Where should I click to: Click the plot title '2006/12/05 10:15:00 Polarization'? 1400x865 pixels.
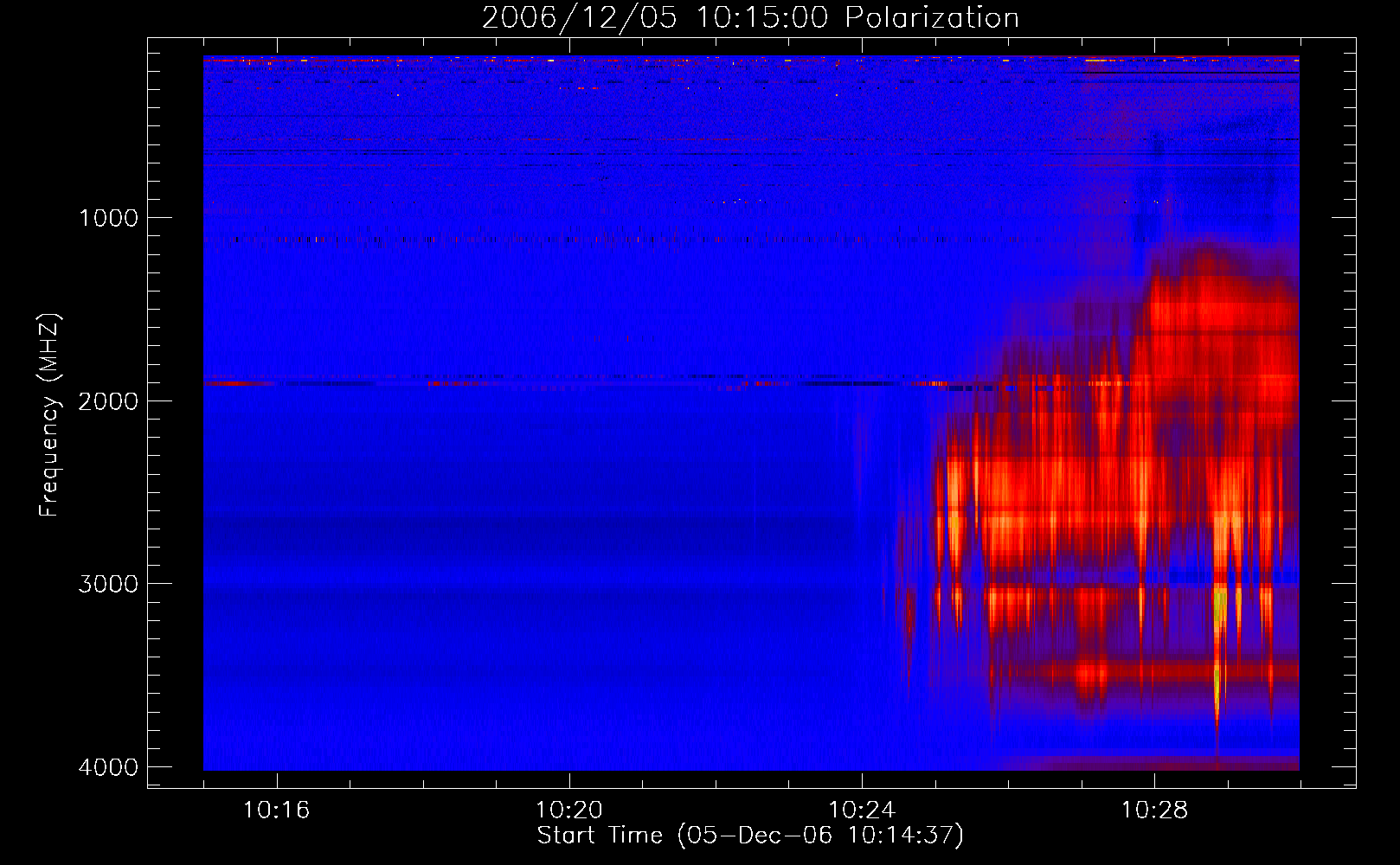750,17
